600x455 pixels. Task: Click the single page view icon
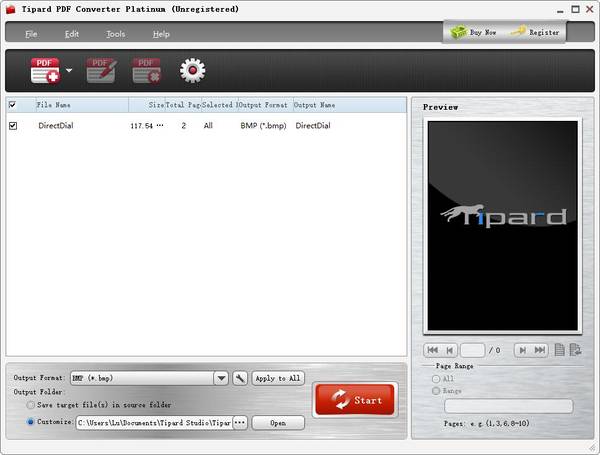tap(559, 350)
